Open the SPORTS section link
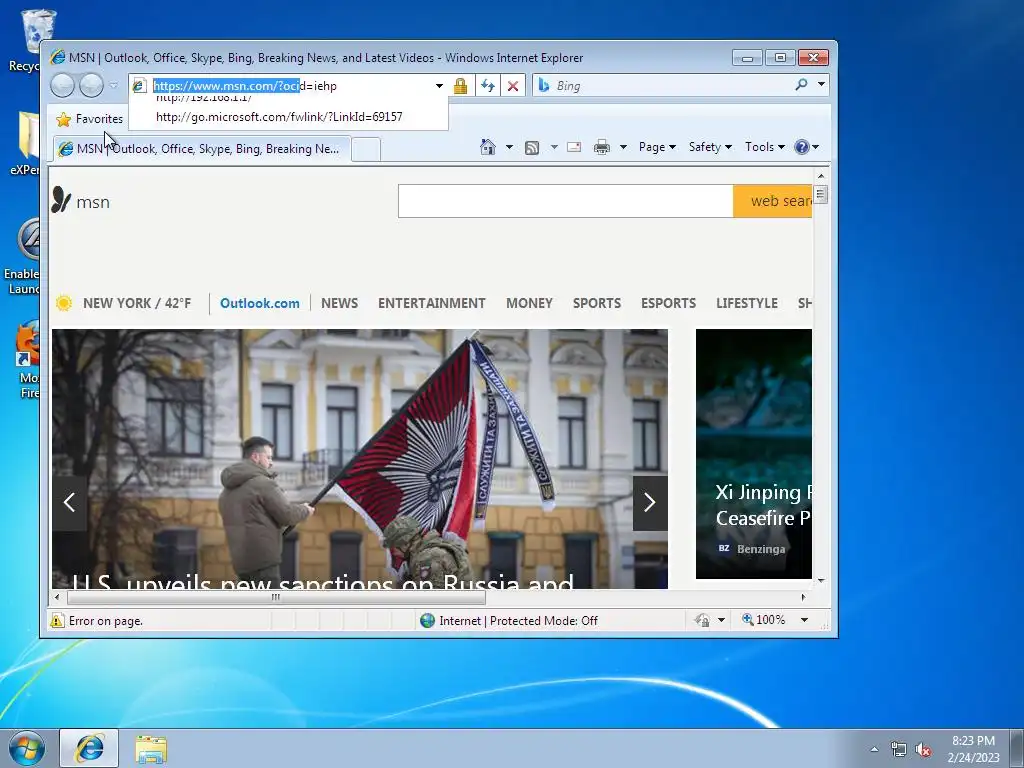Image resolution: width=1024 pixels, height=768 pixels. (x=597, y=303)
